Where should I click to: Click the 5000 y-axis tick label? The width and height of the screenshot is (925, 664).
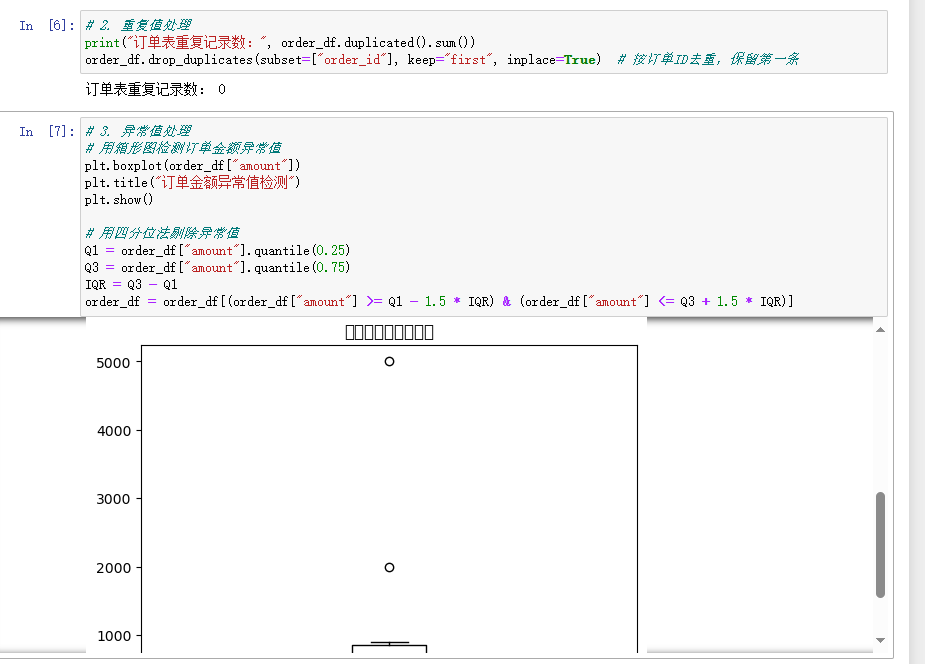[x=113, y=363]
